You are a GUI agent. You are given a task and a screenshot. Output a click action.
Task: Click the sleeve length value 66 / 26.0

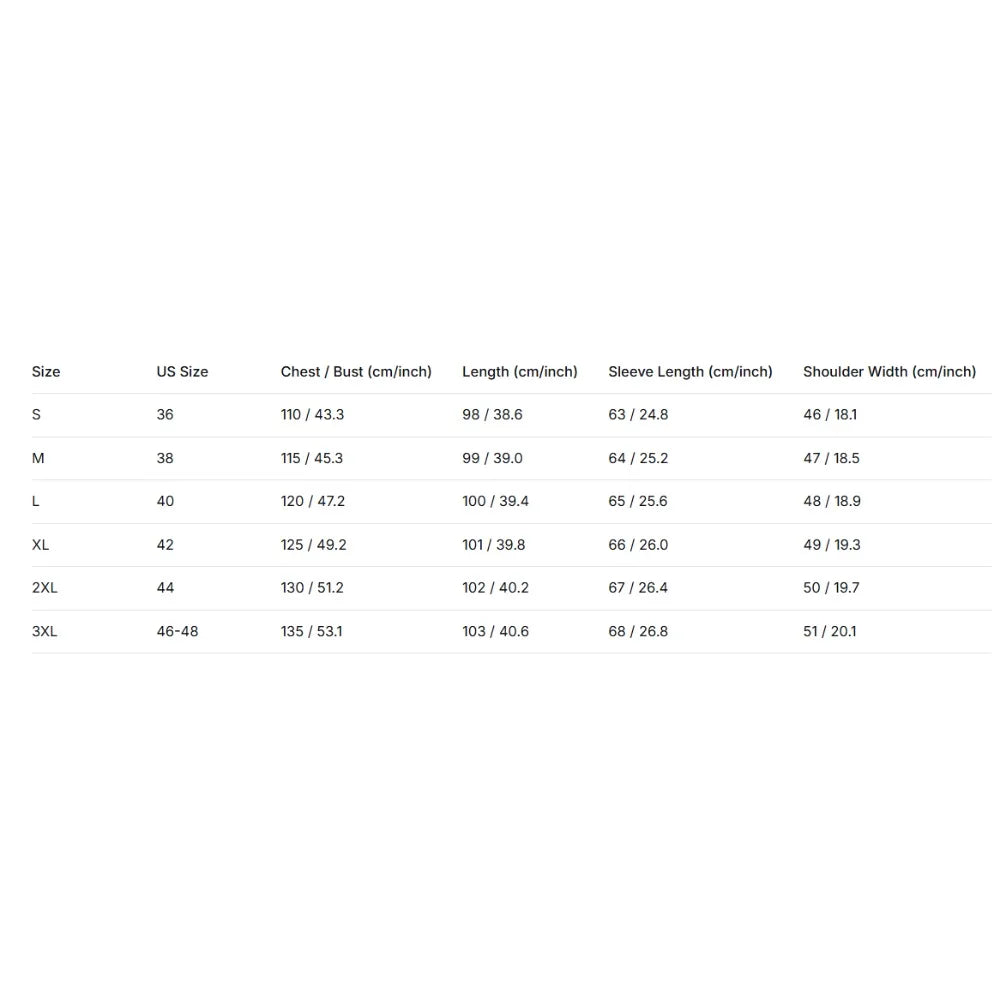point(638,545)
